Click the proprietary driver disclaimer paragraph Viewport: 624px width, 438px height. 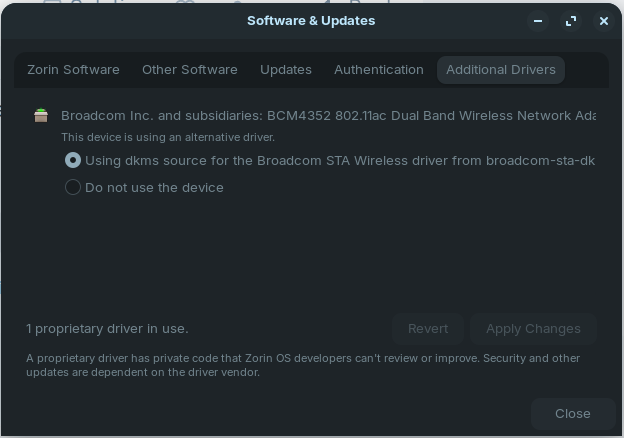[x=302, y=365]
